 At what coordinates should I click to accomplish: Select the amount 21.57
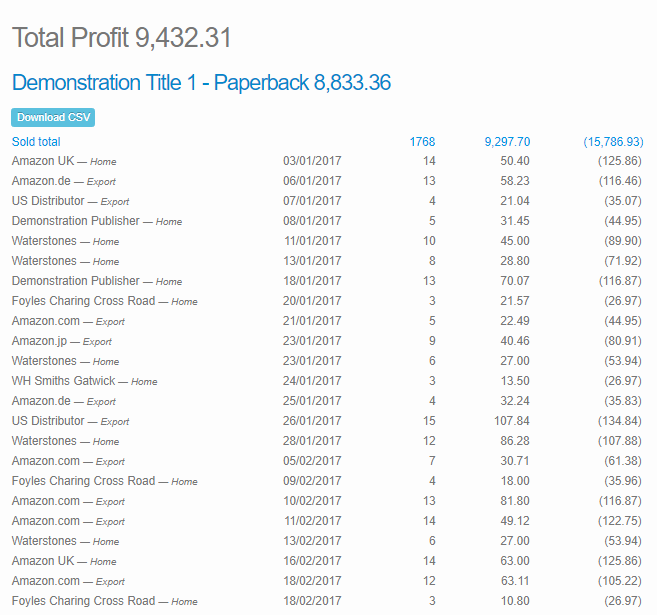point(515,301)
